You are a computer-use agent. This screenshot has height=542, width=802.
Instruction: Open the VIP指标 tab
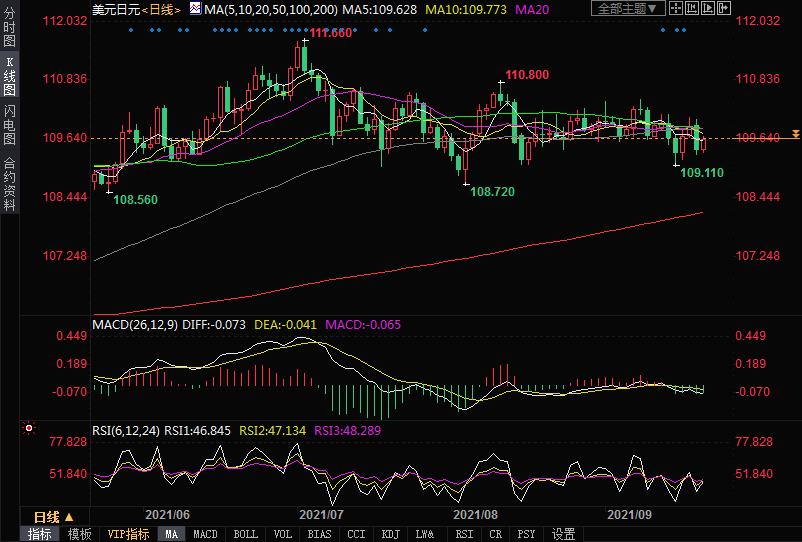coord(129,534)
